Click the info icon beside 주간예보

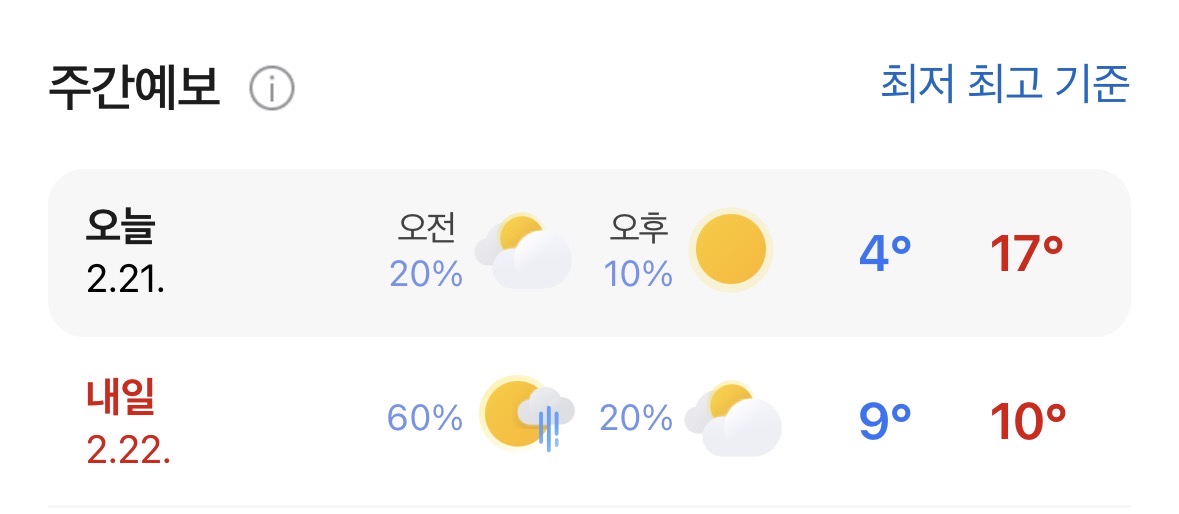pos(271,90)
